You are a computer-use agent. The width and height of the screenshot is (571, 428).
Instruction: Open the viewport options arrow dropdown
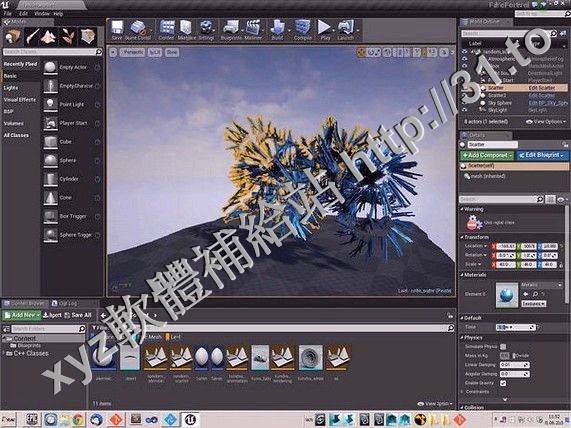[x=113, y=52]
